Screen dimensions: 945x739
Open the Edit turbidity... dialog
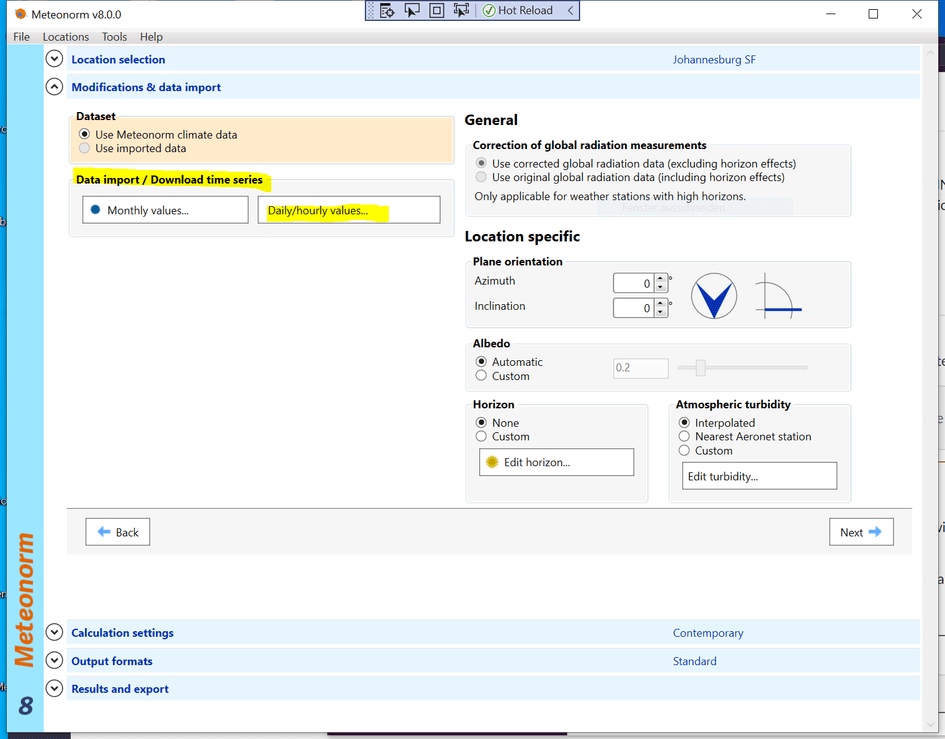pyautogui.click(x=759, y=476)
